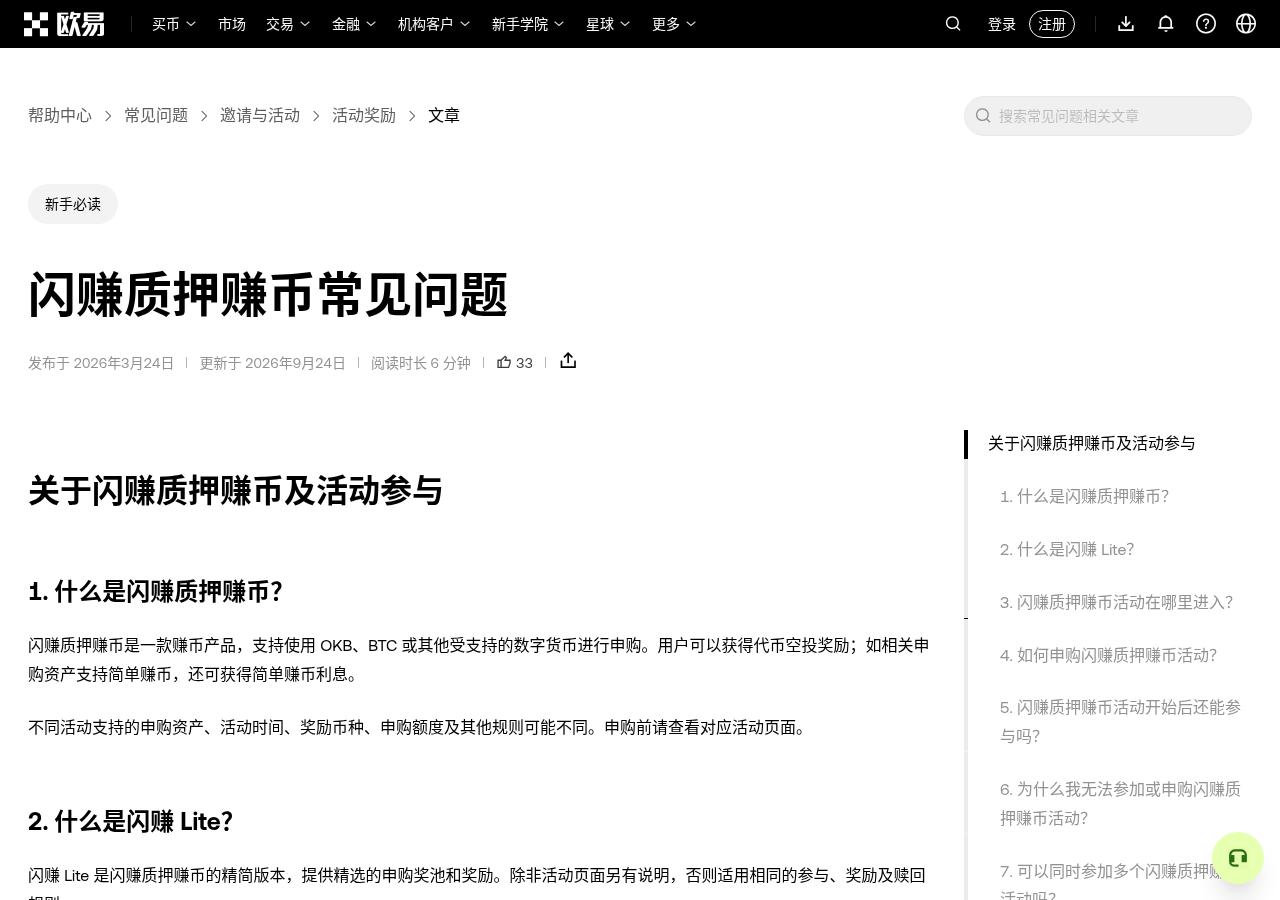The width and height of the screenshot is (1280, 900).
Task: Click the download app icon
Action: click(1126, 24)
